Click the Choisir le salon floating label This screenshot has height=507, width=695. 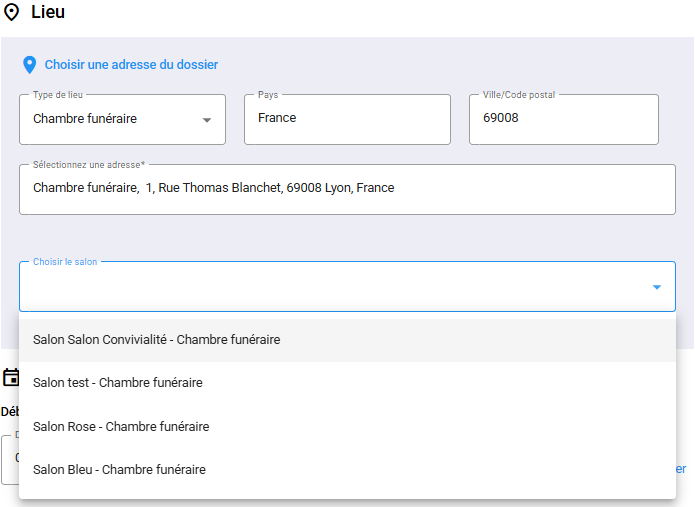(x=65, y=262)
